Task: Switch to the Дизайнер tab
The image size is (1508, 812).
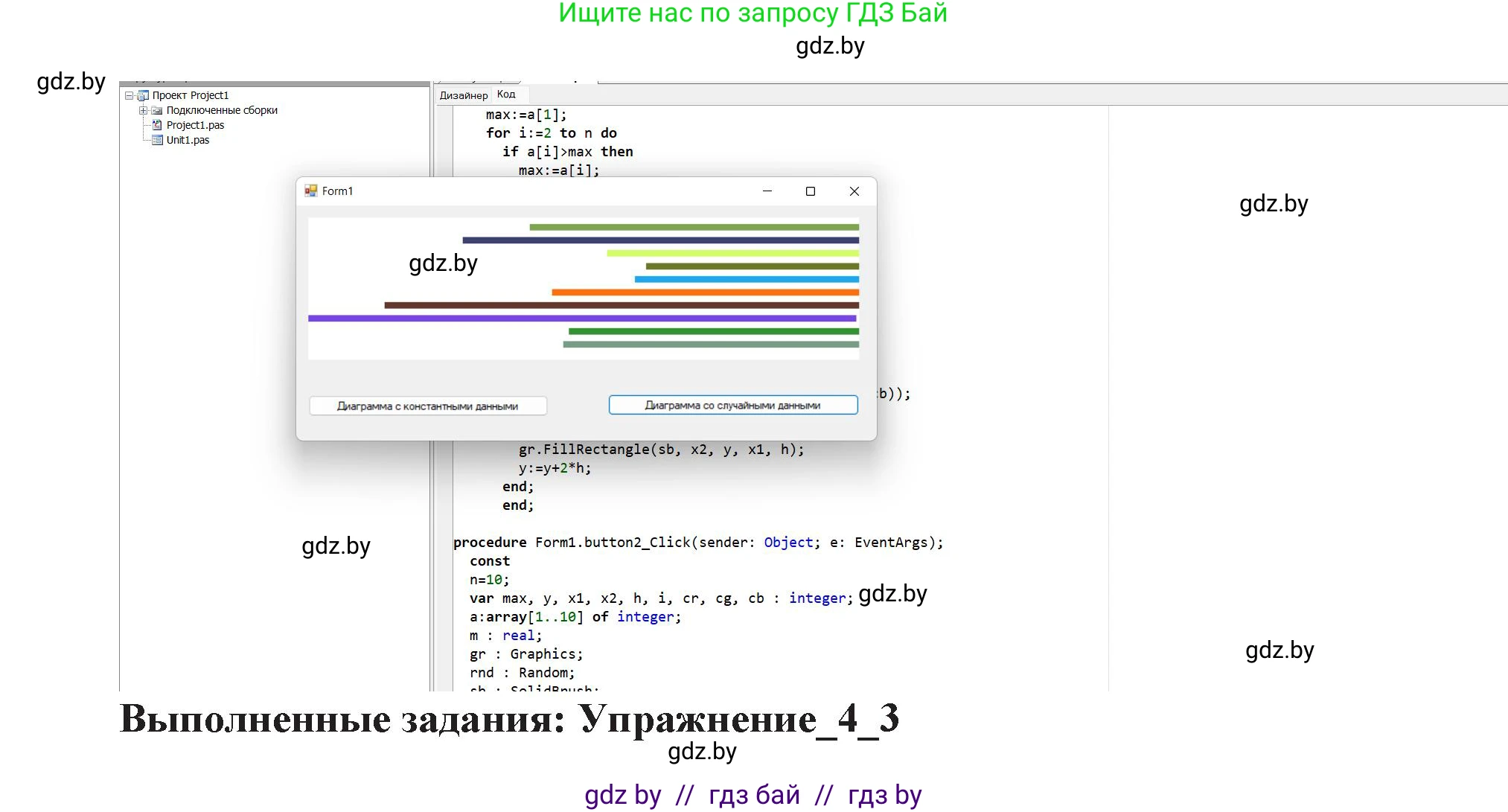Action: (x=463, y=95)
